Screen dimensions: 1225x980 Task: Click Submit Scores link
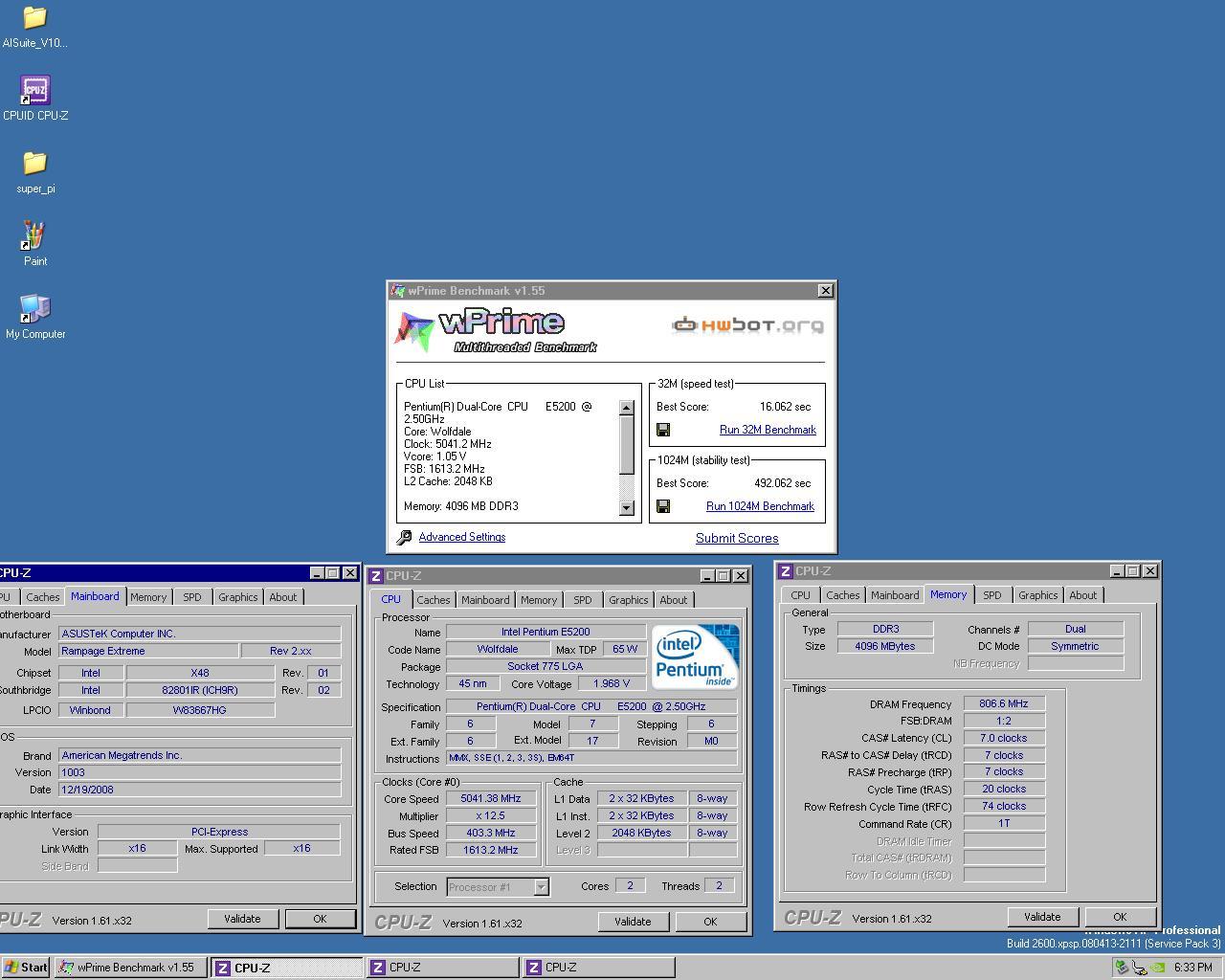pyautogui.click(x=737, y=538)
